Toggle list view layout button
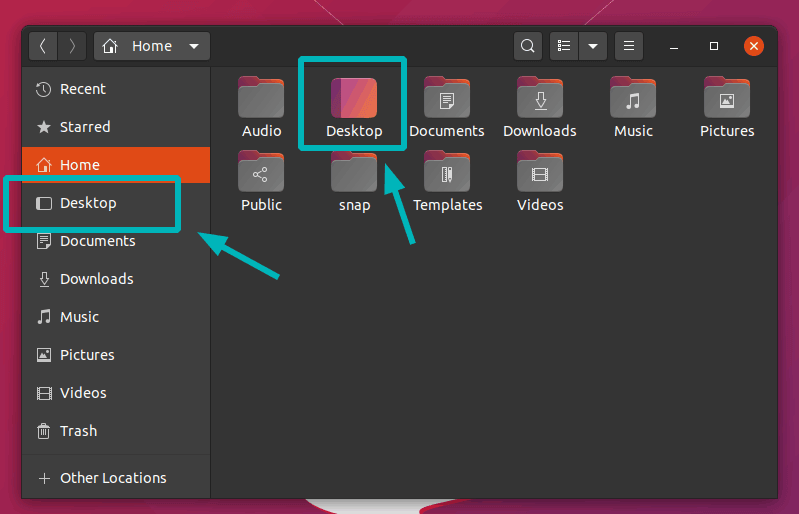The height and width of the screenshot is (514, 799). coord(565,46)
